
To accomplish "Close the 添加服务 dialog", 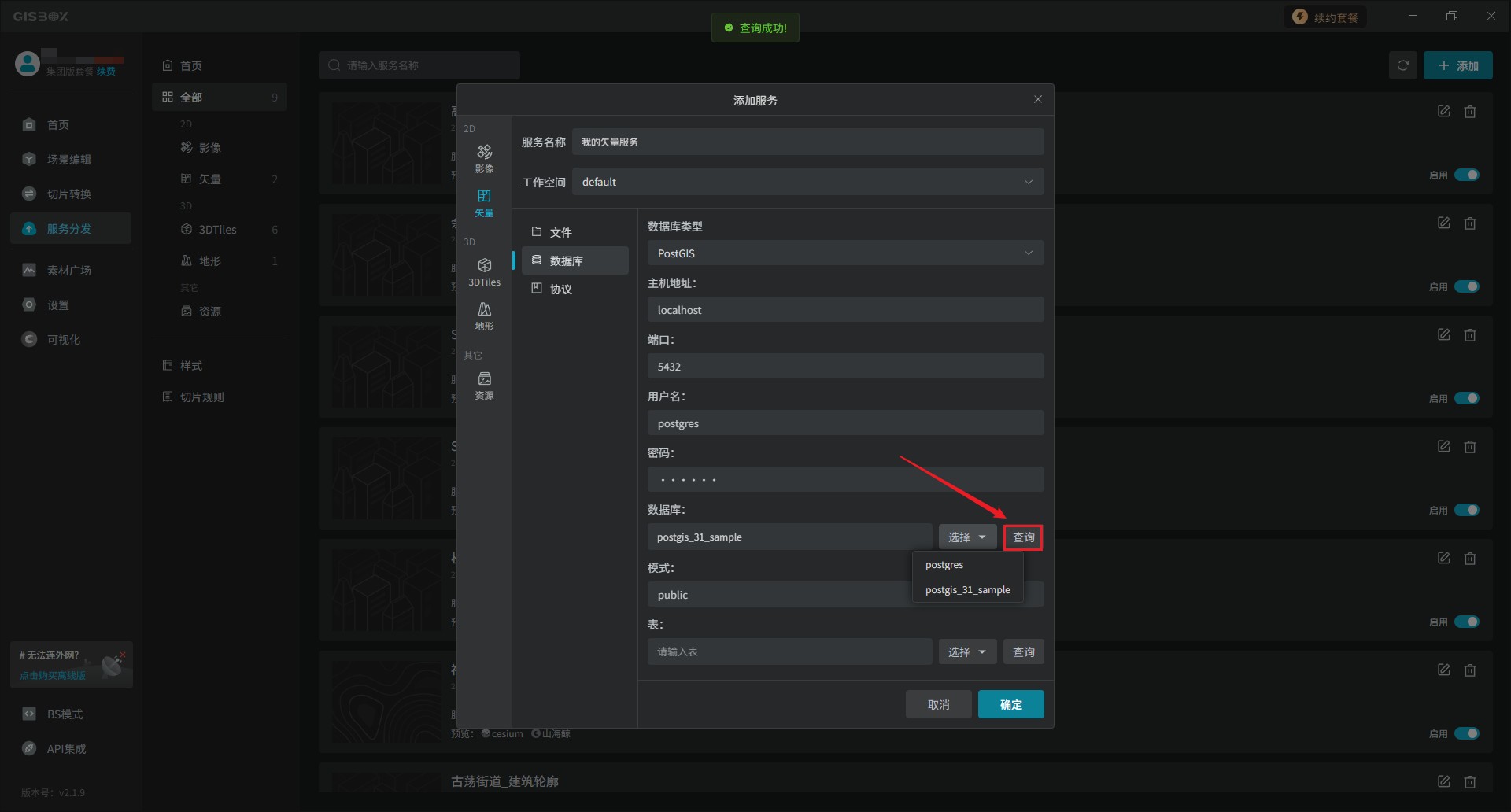I will coord(1037,99).
